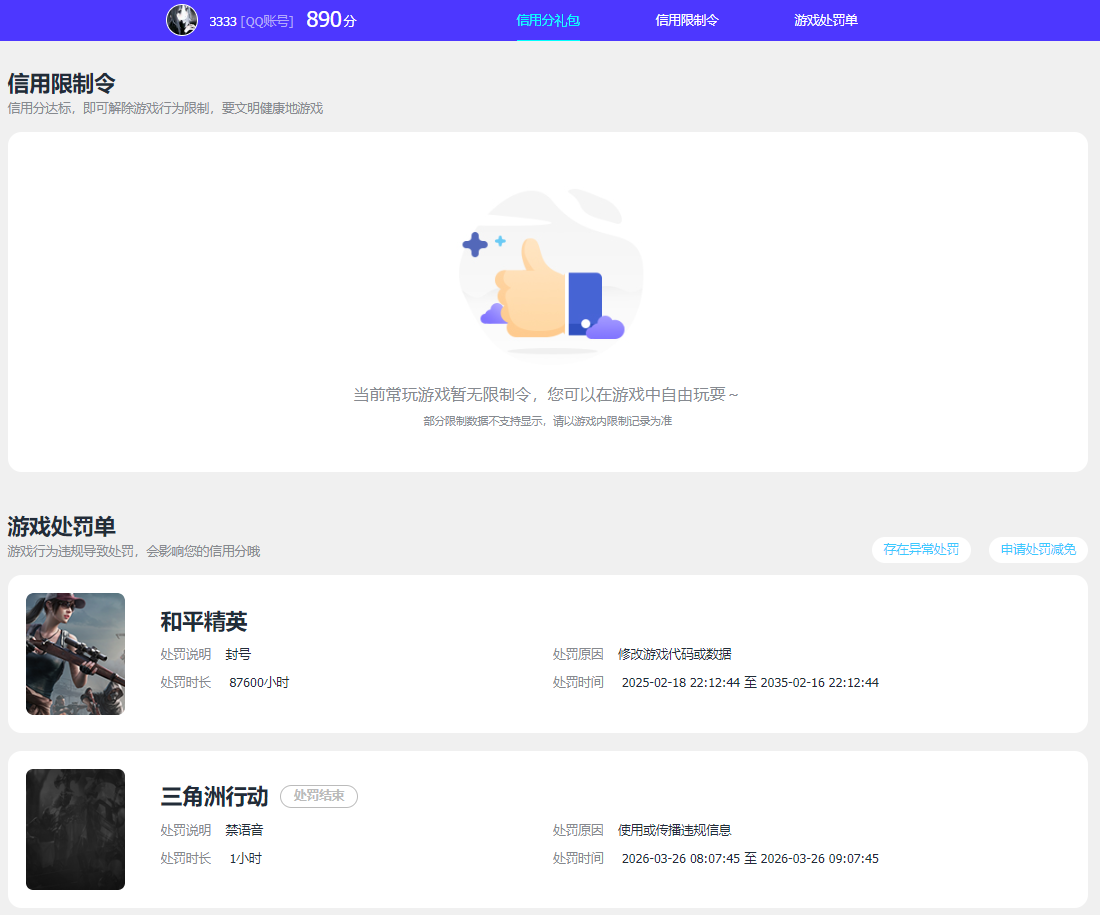Click the 修改游戏代码或数据 penalty reason
Image resolution: width=1100 pixels, height=915 pixels.
pyautogui.click(x=674, y=654)
